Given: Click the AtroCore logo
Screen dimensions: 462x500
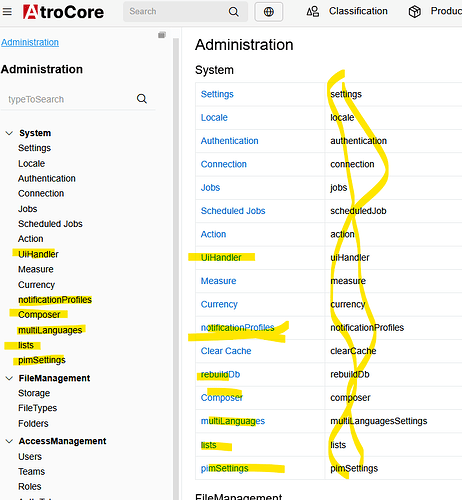Looking at the screenshot, I should 63,12.
